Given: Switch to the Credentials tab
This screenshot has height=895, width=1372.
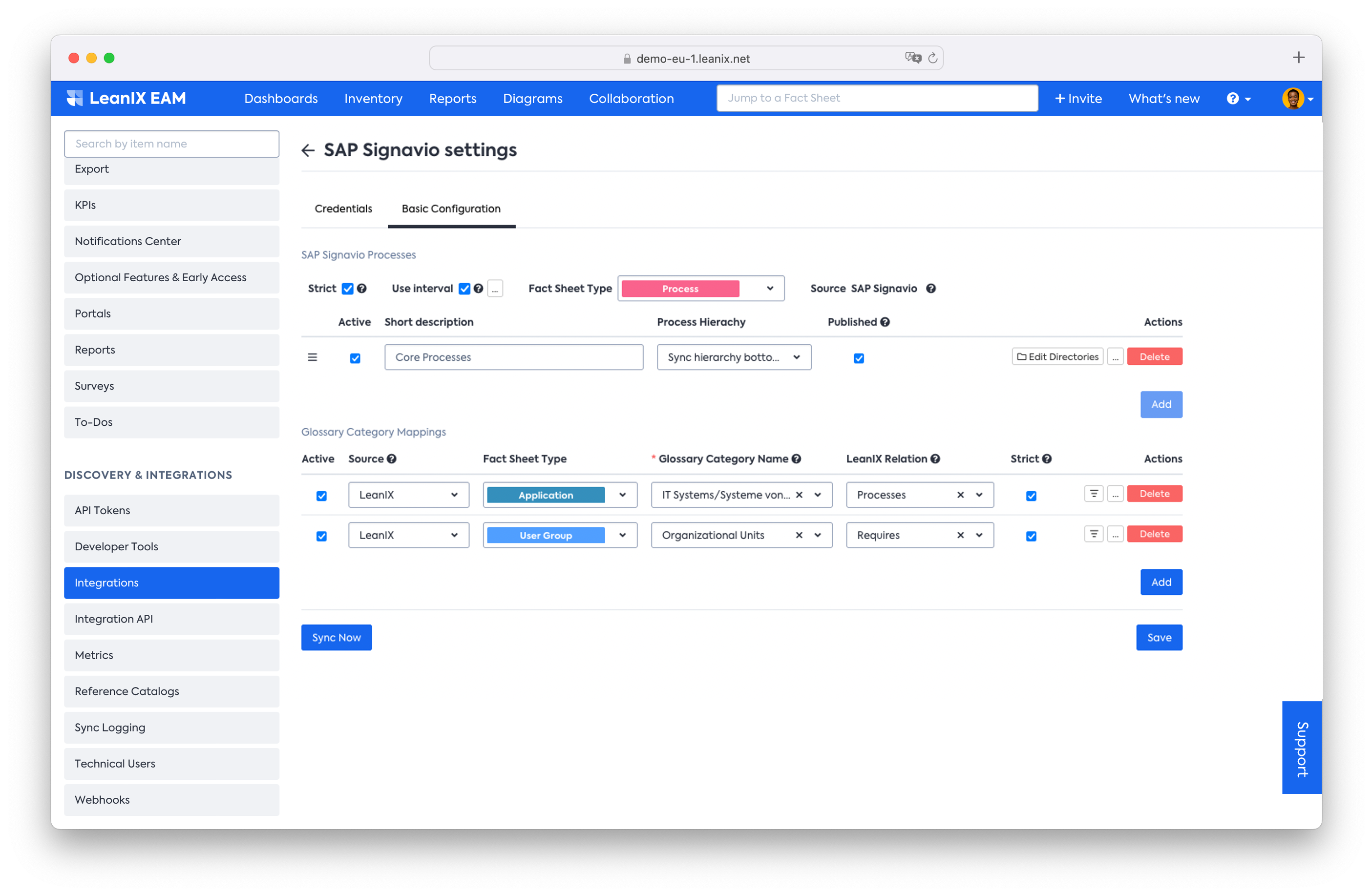Looking at the screenshot, I should pyautogui.click(x=343, y=208).
